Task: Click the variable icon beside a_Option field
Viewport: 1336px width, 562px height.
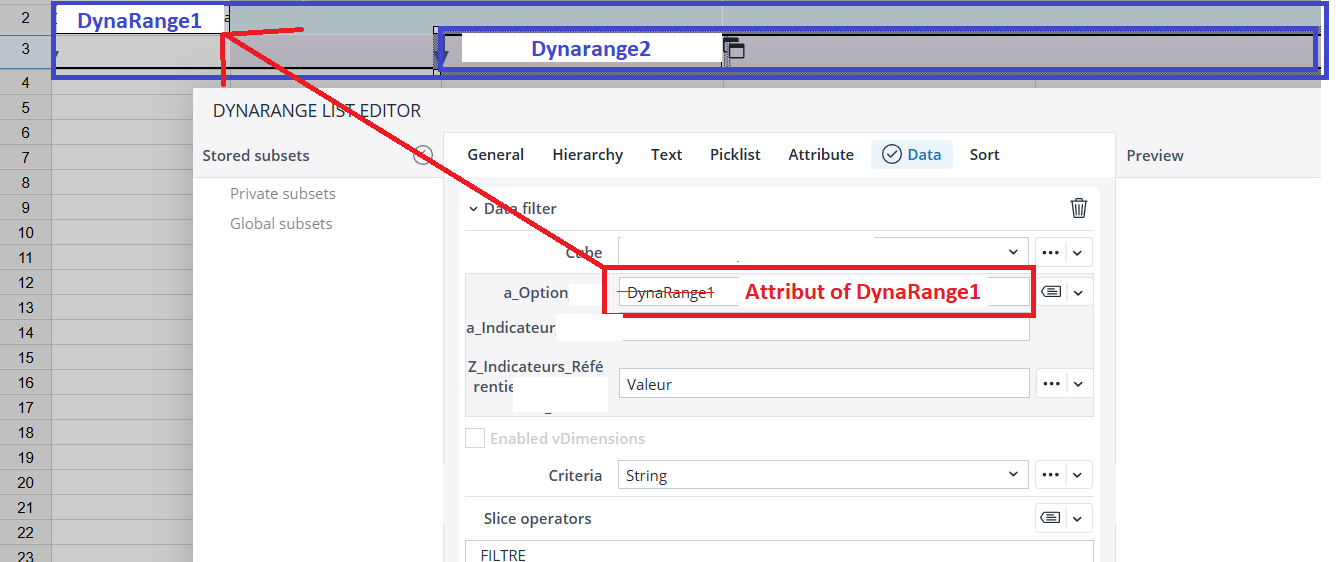Action: click(x=1050, y=292)
